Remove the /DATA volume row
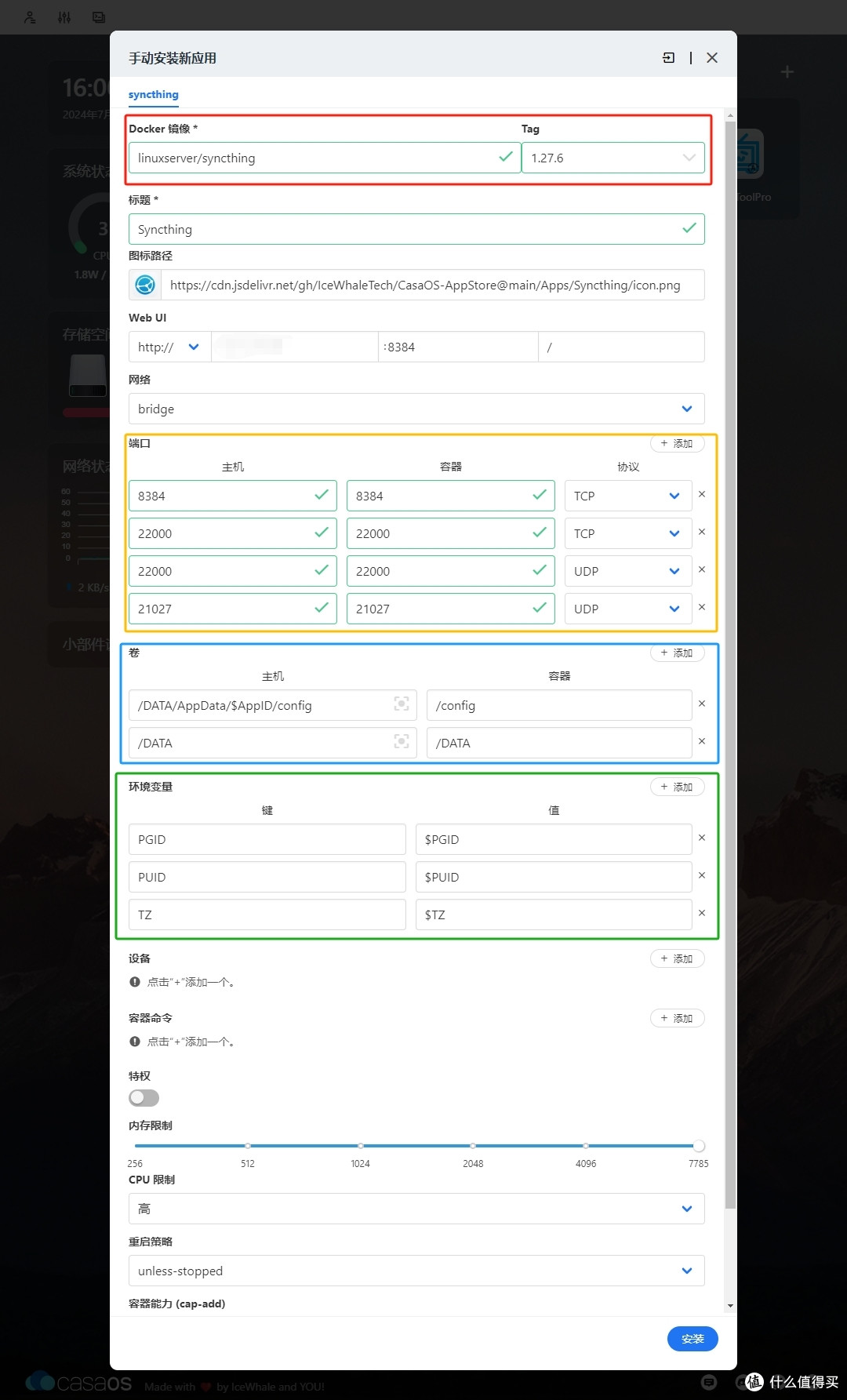847x1400 pixels. (702, 741)
